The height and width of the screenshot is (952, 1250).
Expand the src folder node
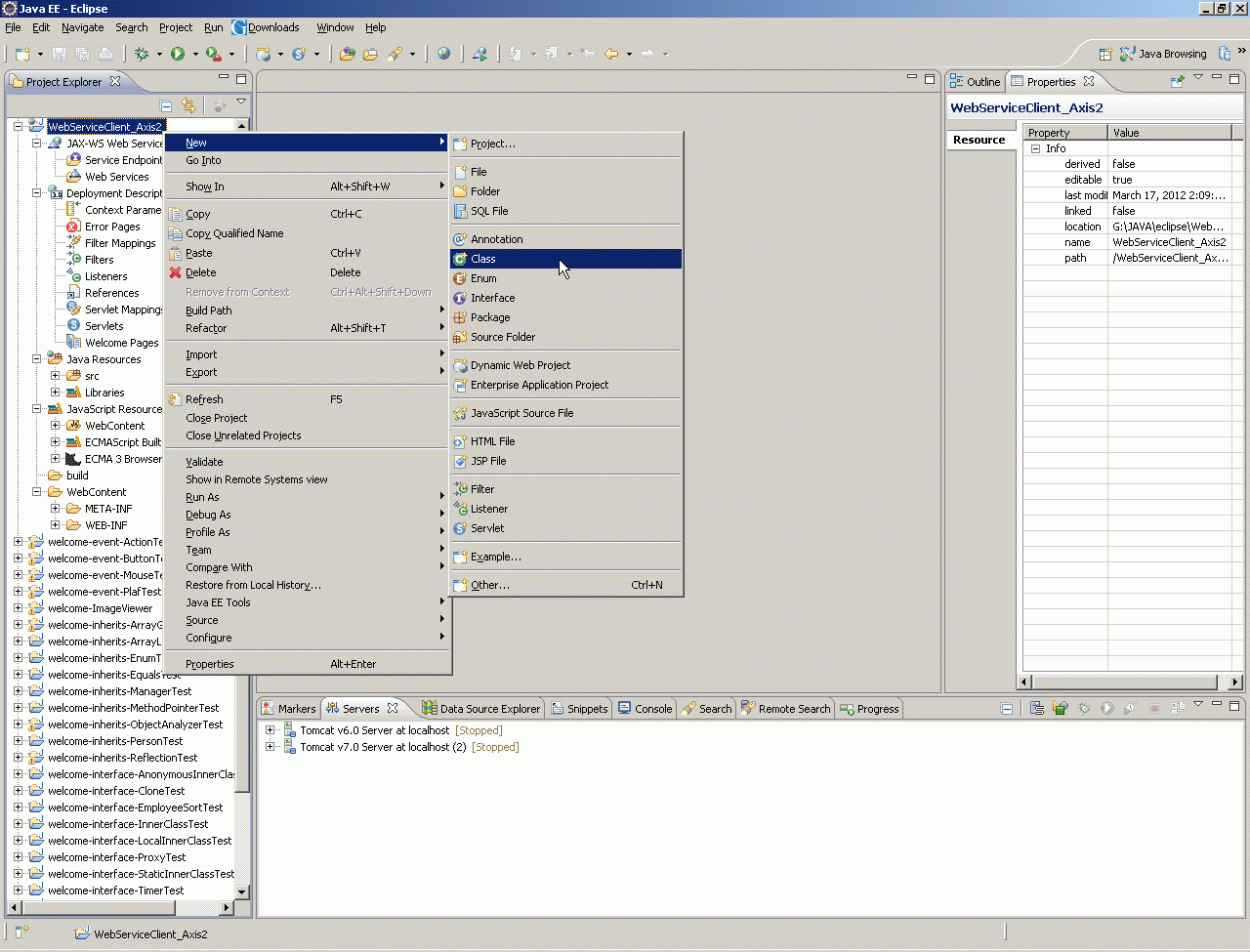point(55,376)
